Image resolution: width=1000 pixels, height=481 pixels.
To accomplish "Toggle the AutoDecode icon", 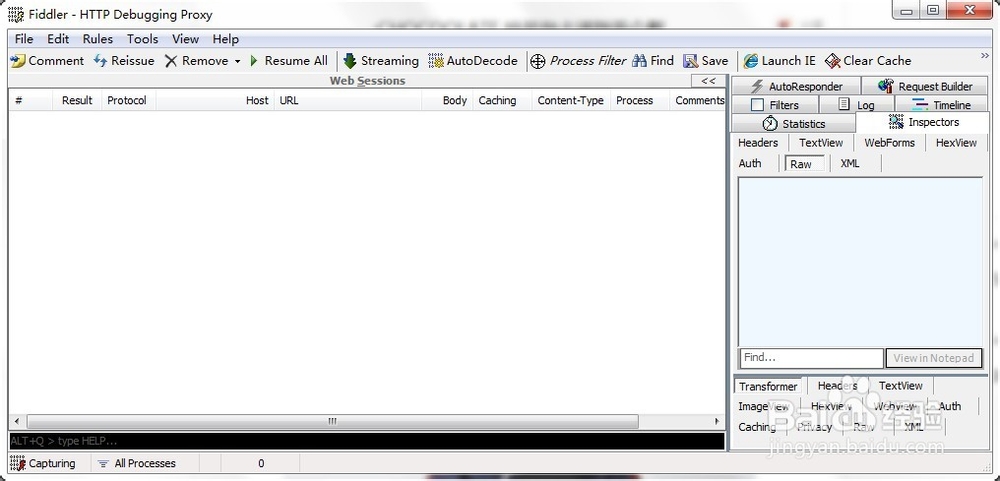I will [436, 61].
